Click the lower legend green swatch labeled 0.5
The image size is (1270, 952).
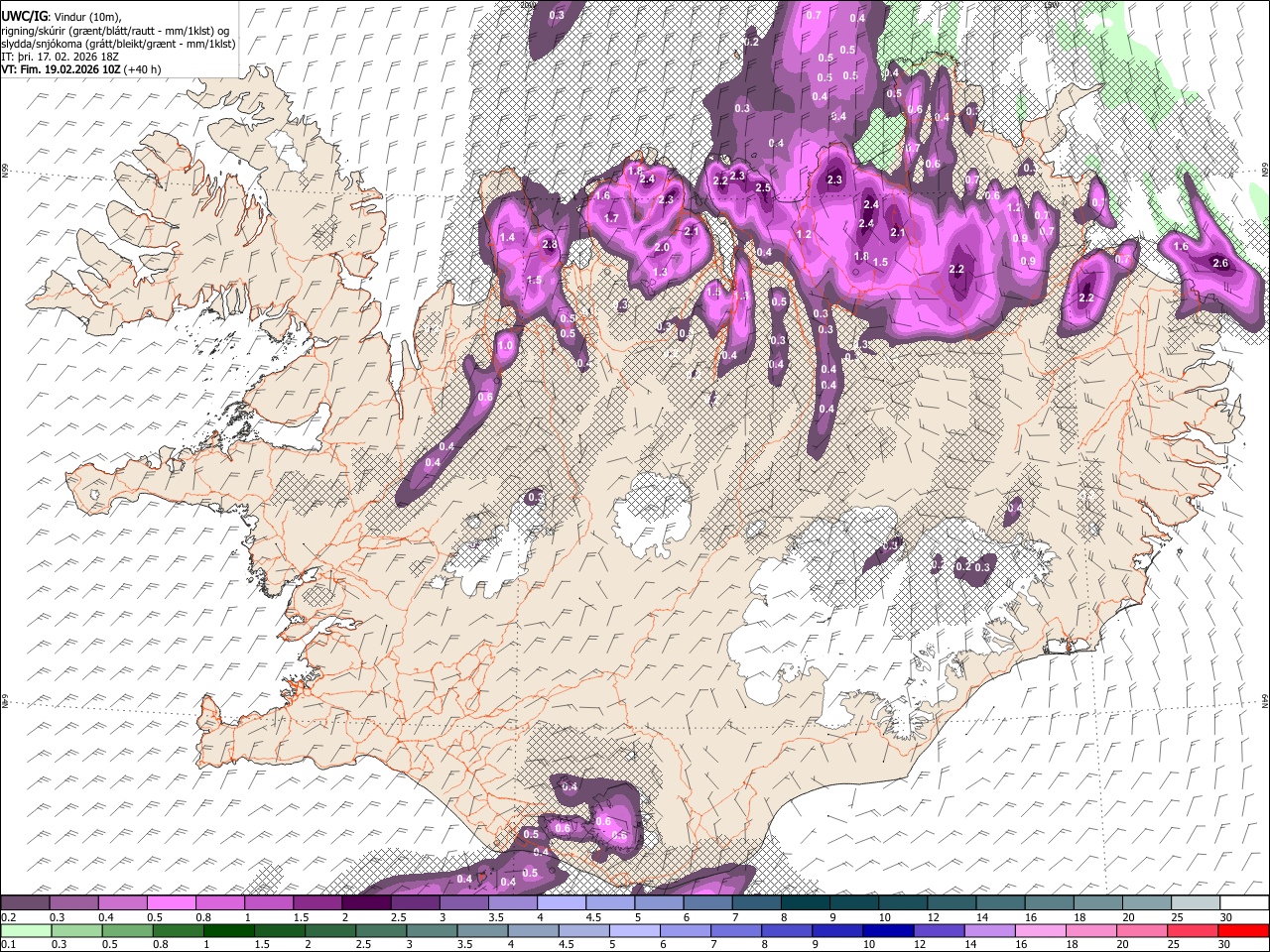(x=127, y=930)
